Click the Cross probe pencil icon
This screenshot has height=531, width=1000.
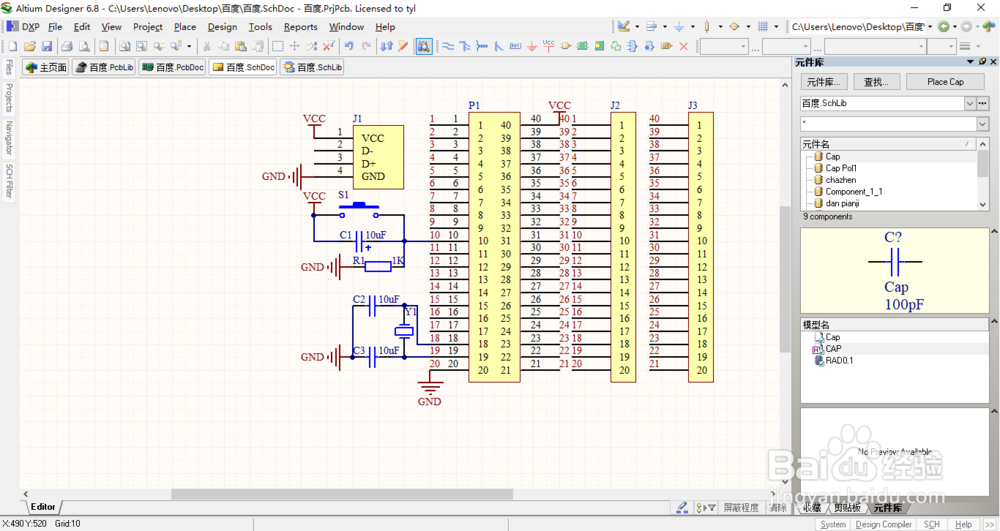point(403,46)
